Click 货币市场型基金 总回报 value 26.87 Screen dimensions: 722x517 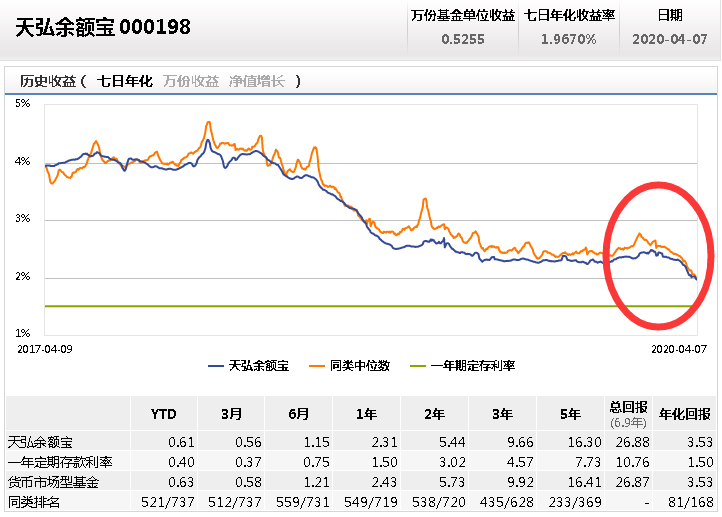click(633, 482)
